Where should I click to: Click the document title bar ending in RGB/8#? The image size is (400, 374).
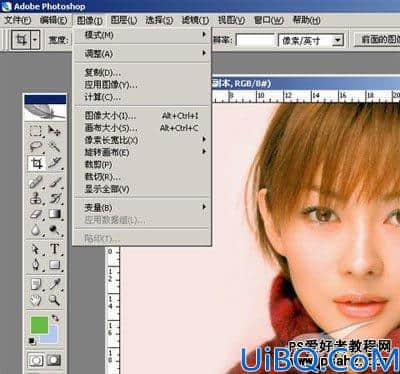306,83
